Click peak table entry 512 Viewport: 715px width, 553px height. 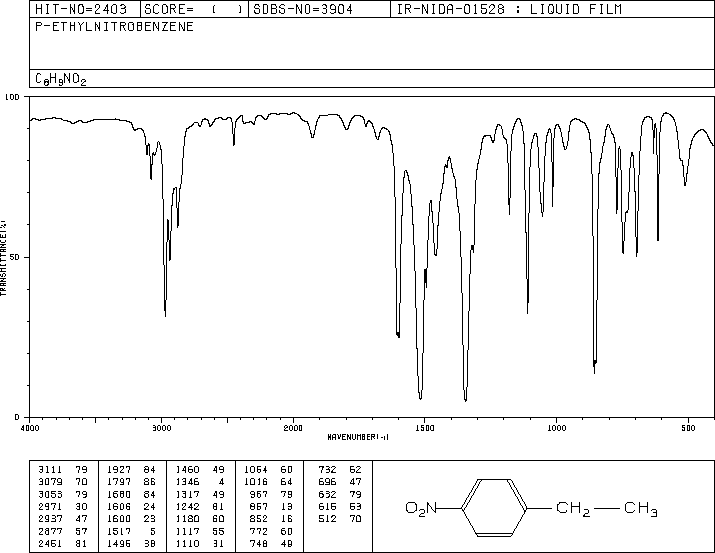(327, 519)
